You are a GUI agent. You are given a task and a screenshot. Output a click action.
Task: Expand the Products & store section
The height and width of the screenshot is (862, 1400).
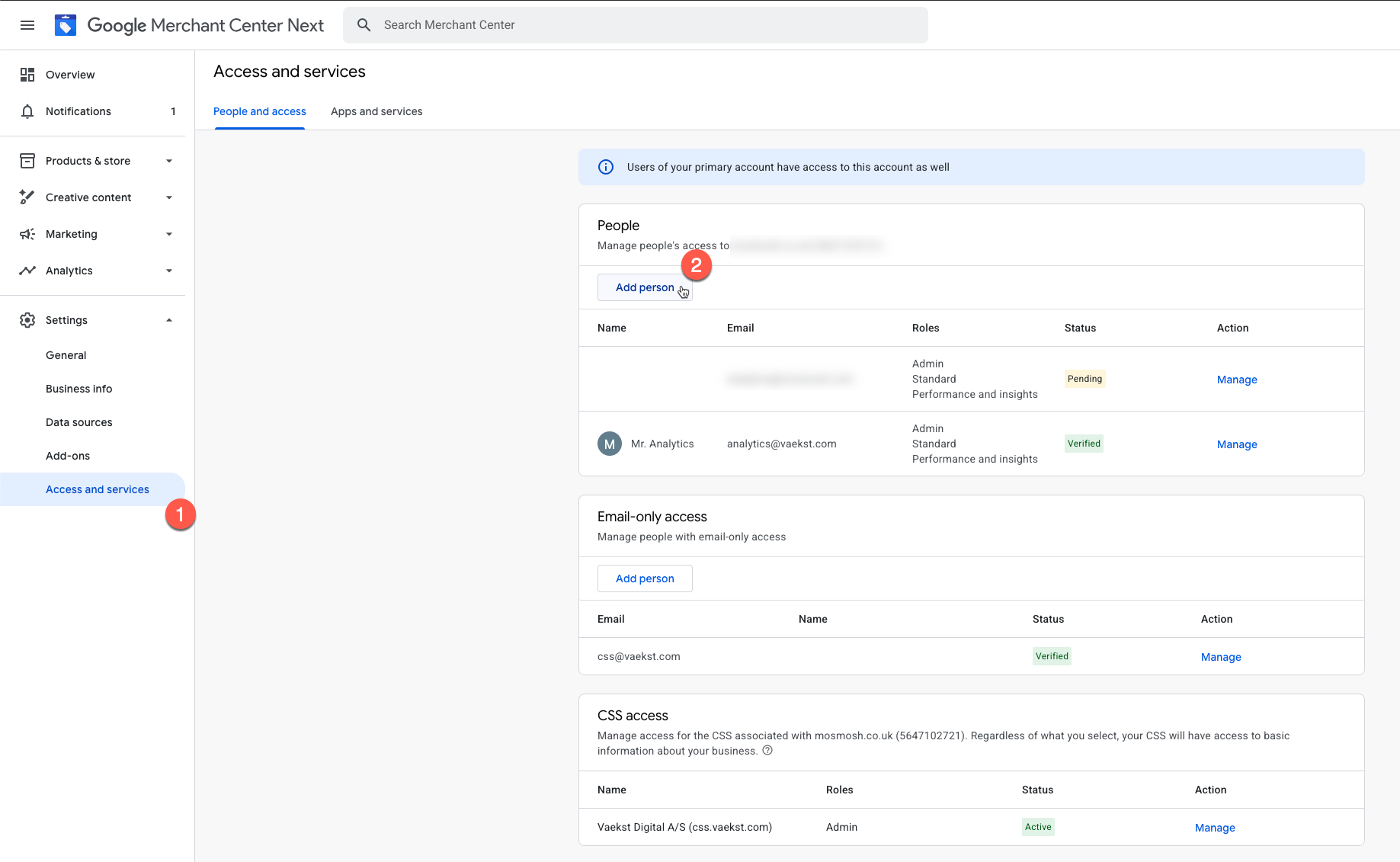tap(168, 160)
